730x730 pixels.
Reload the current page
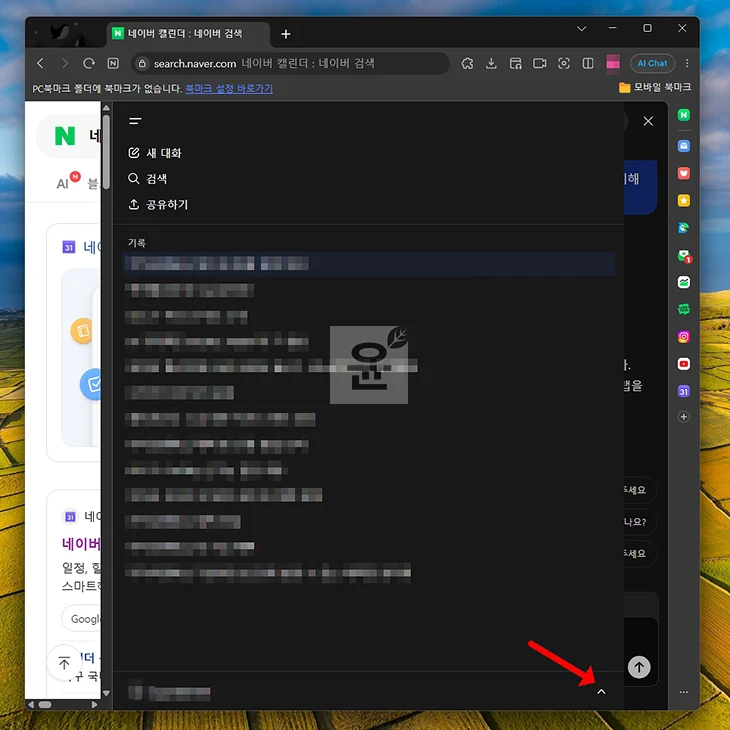pos(88,63)
